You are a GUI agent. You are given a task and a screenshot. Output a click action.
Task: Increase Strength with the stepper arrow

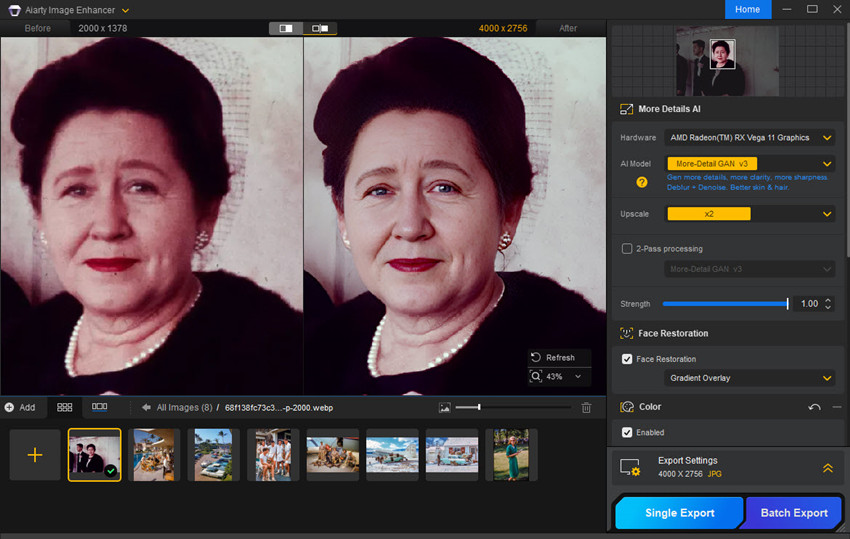coord(828,300)
